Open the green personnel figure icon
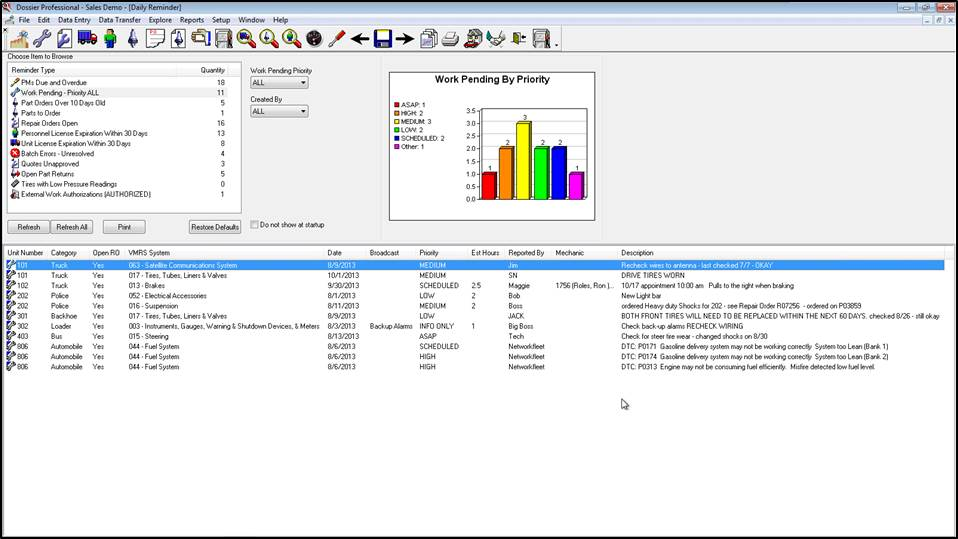 (110, 38)
